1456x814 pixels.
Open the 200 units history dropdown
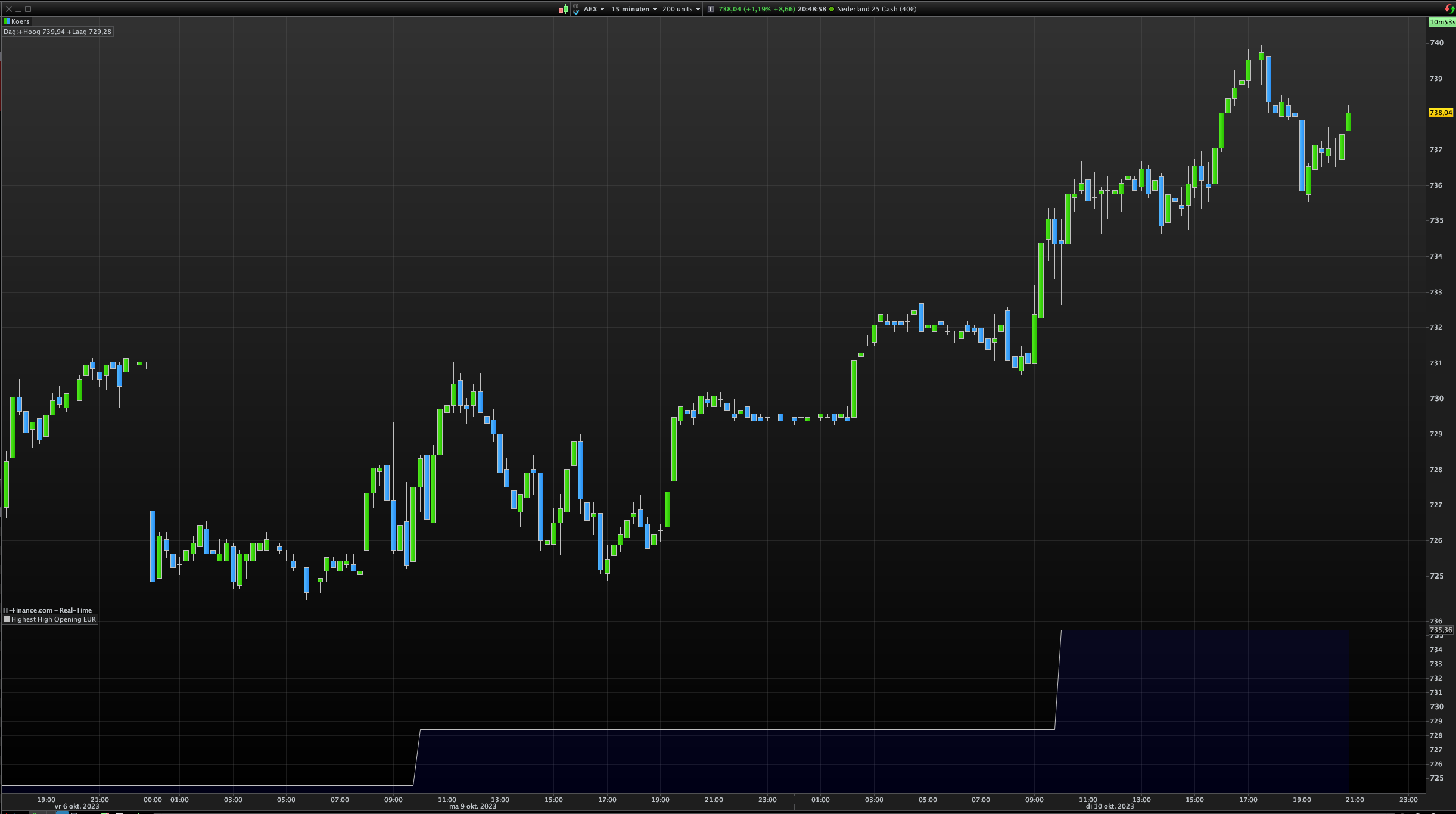(681, 9)
